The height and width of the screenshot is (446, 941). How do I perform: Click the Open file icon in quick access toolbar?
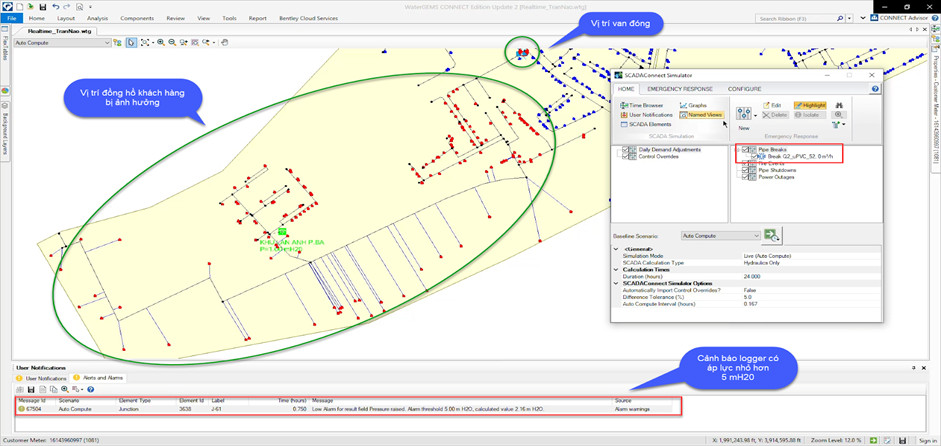(31, 7)
